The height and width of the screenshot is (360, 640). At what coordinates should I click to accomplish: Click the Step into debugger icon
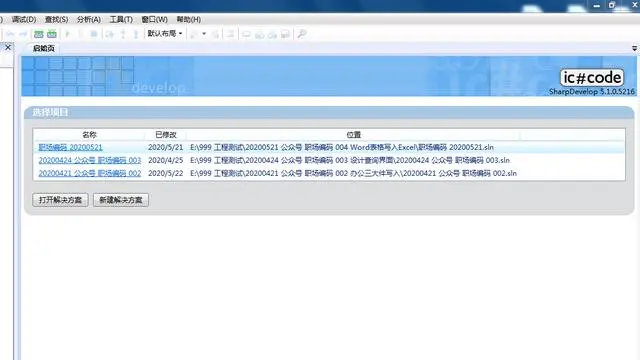tap(123, 34)
